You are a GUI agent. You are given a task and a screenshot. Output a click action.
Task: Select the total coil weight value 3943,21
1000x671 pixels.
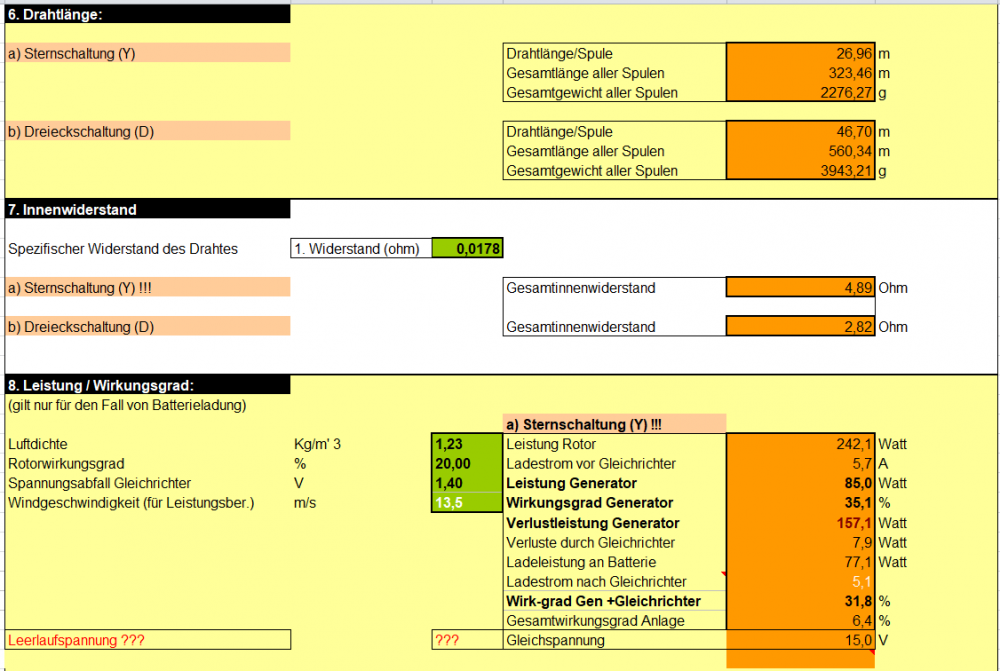(x=800, y=171)
